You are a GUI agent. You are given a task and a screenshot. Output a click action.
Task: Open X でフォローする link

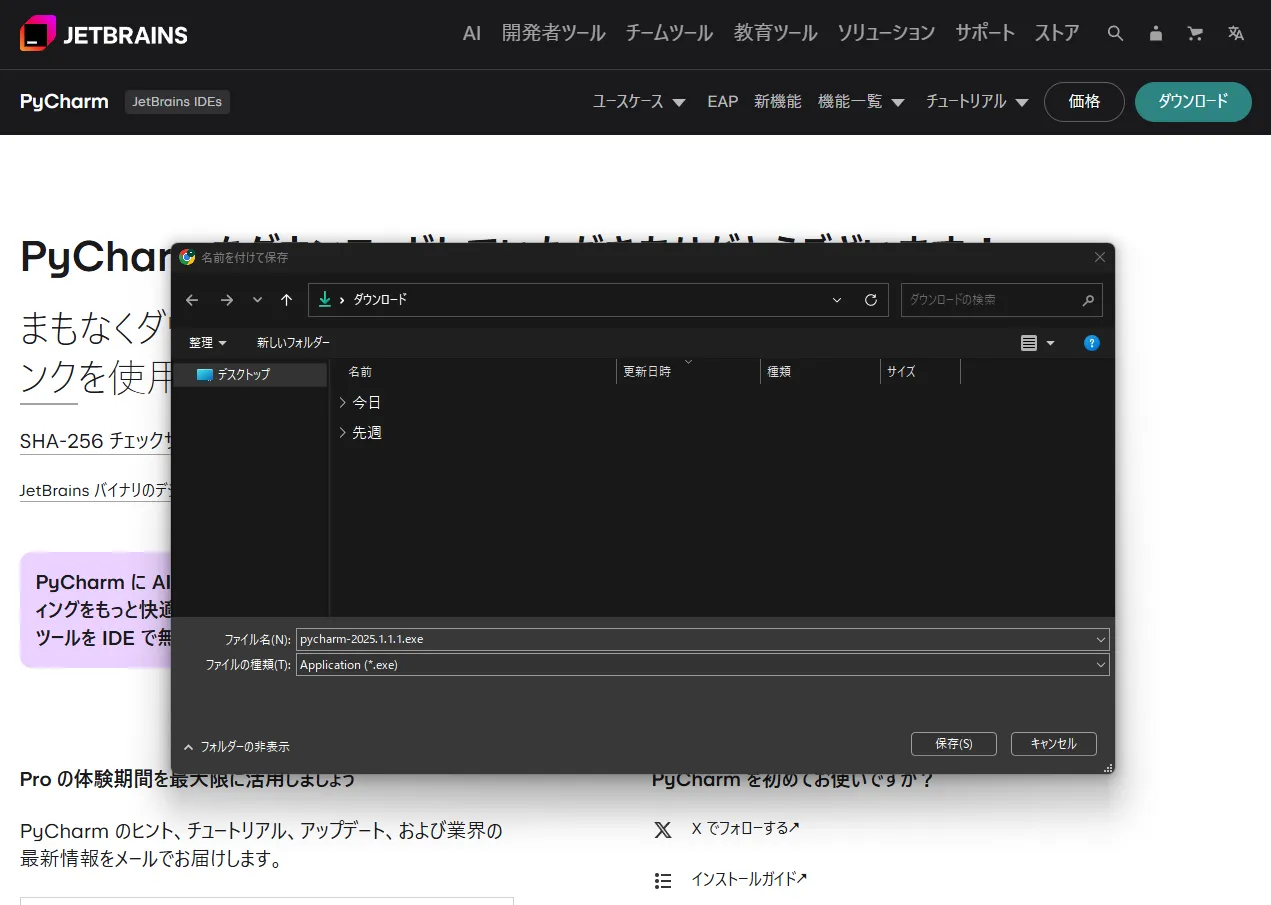745,828
